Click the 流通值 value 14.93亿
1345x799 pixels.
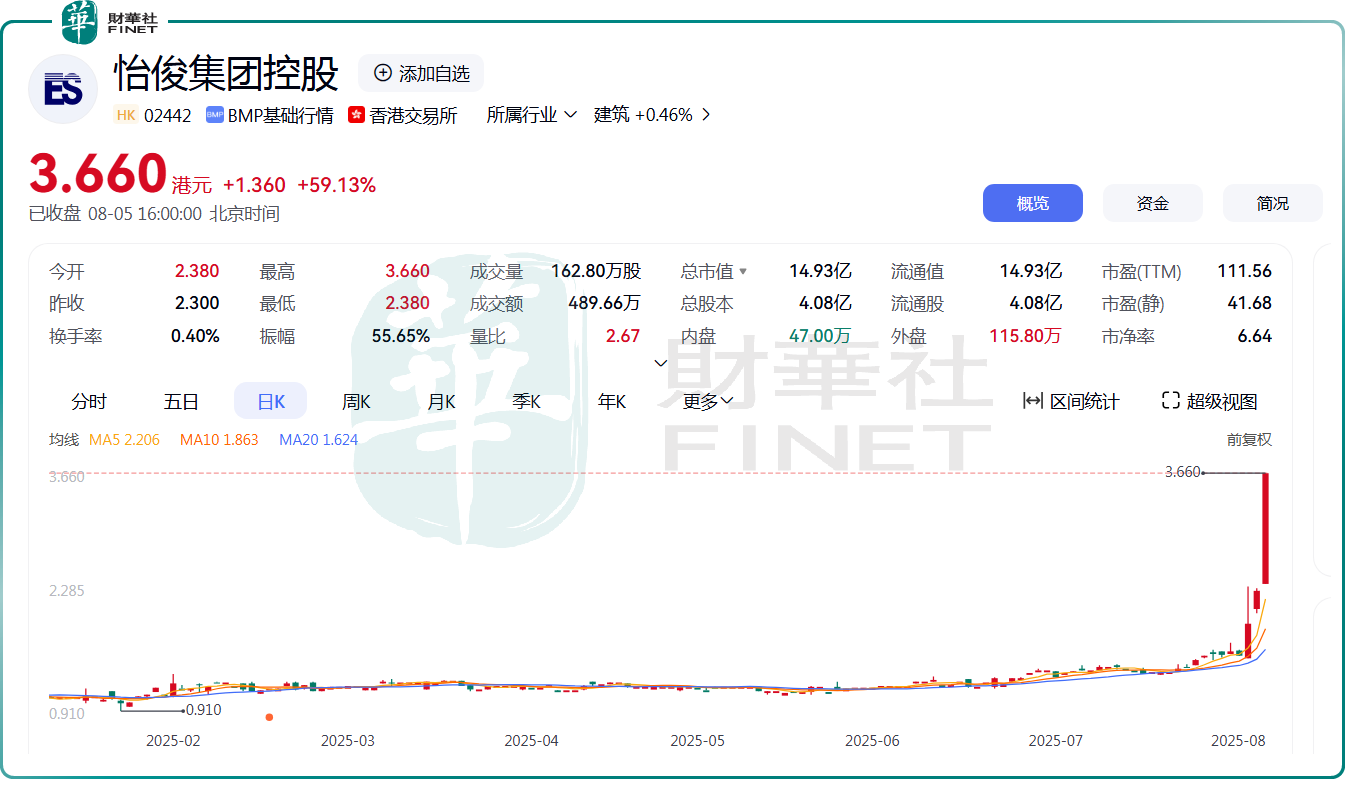tap(1031, 271)
